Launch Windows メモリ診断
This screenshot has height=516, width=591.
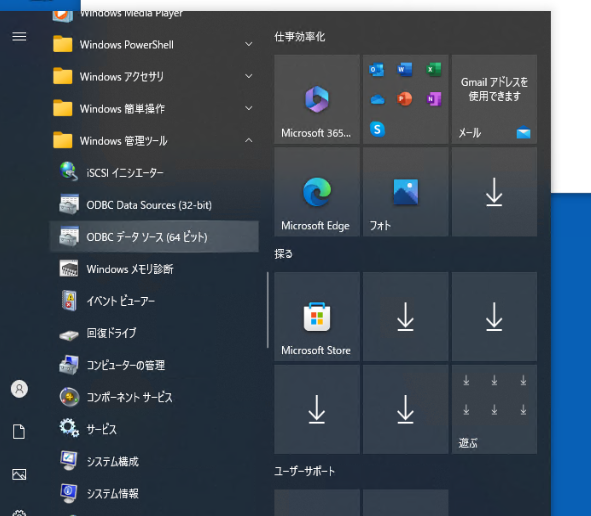click(154, 269)
